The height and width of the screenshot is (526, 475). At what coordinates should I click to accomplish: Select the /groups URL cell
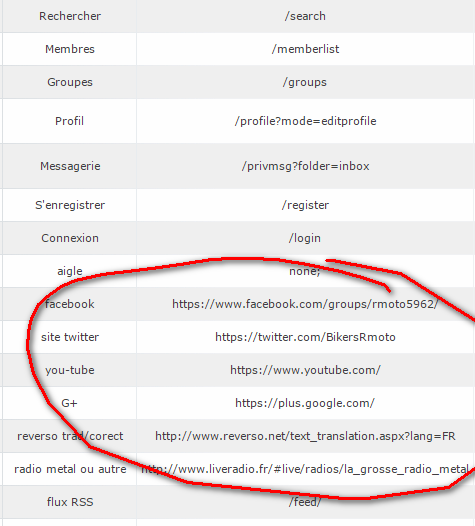(305, 82)
